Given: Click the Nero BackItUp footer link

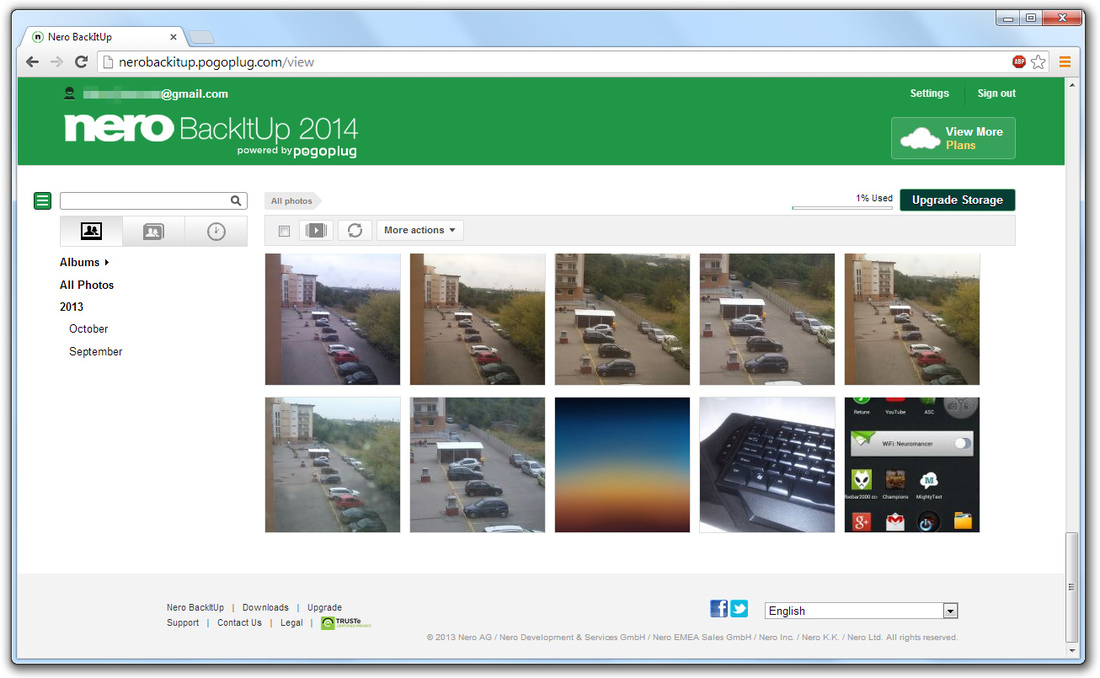Looking at the screenshot, I should point(196,608).
